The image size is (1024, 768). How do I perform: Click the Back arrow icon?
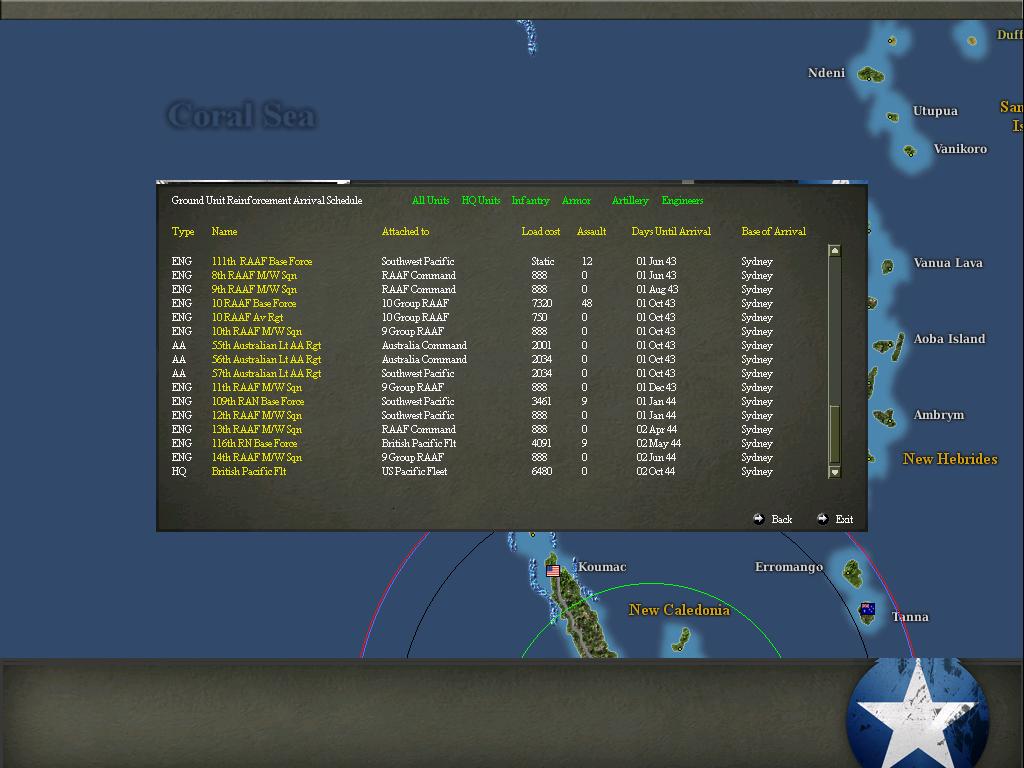(x=758, y=519)
